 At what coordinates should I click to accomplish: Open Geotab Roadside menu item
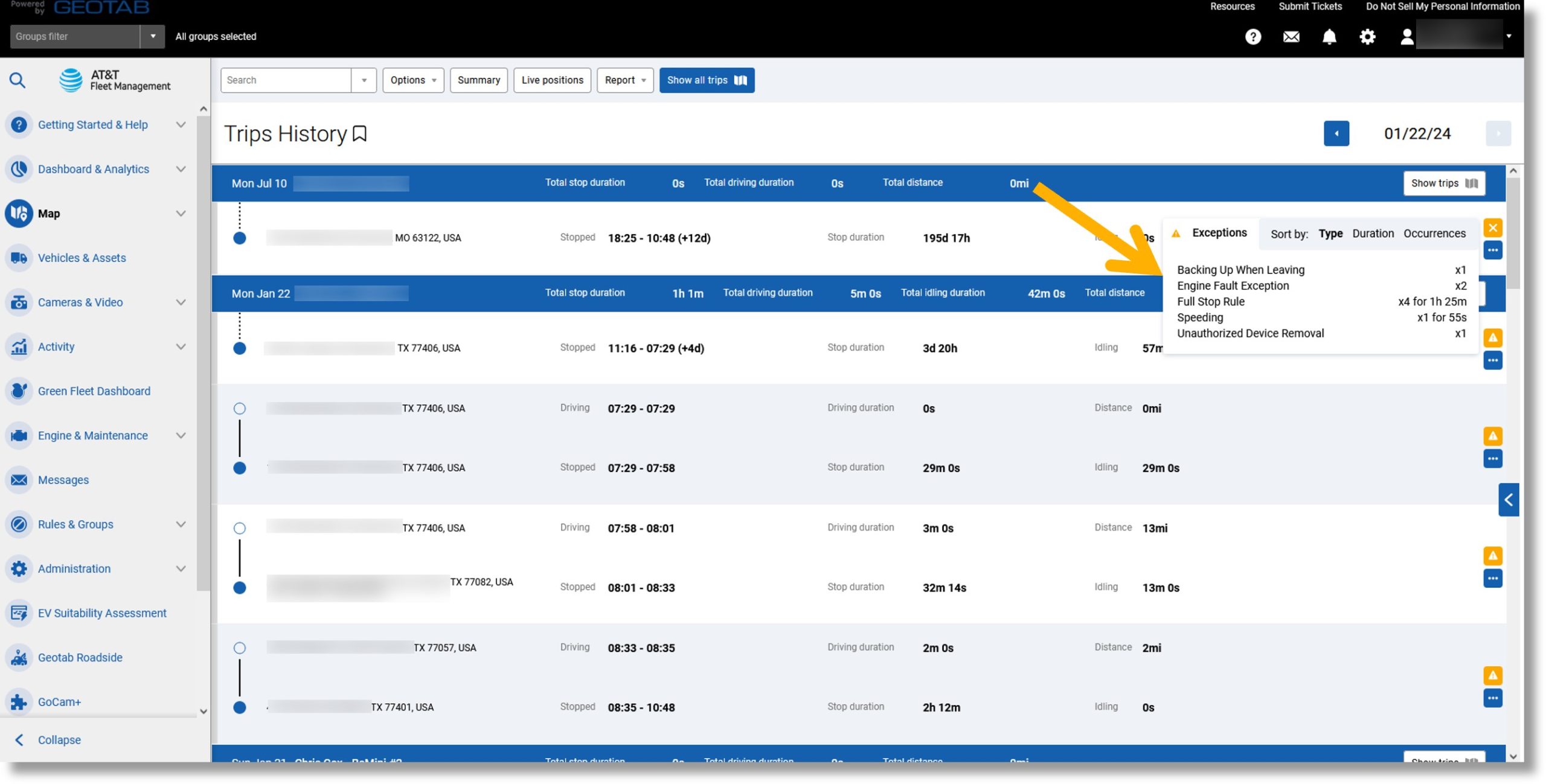pos(80,657)
